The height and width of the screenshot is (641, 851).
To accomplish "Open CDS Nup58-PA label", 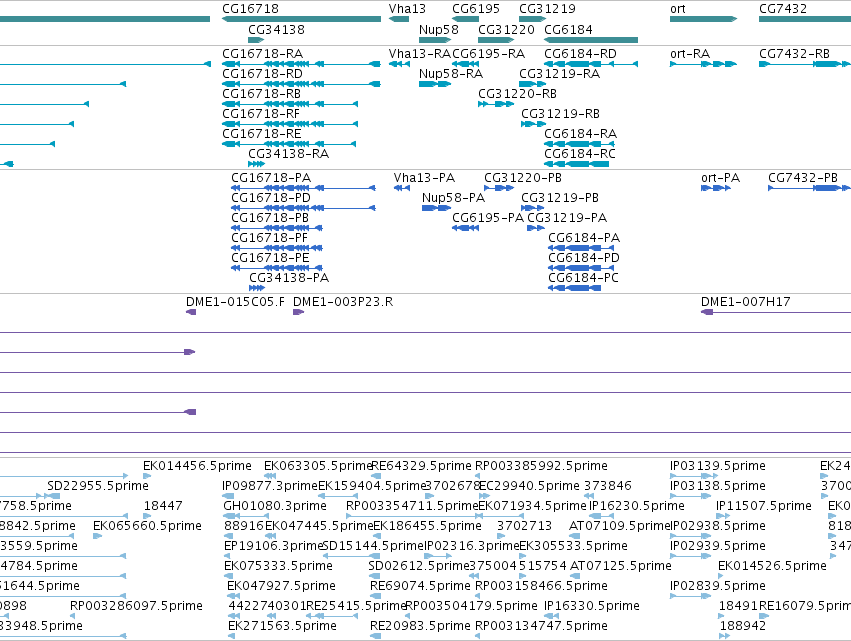I will pyautogui.click(x=454, y=198).
